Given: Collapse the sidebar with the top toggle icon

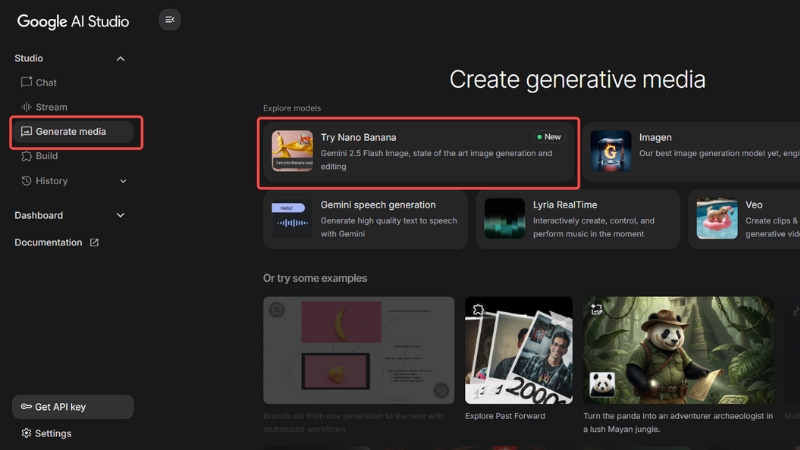Looking at the screenshot, I should (x=170, y=19).
